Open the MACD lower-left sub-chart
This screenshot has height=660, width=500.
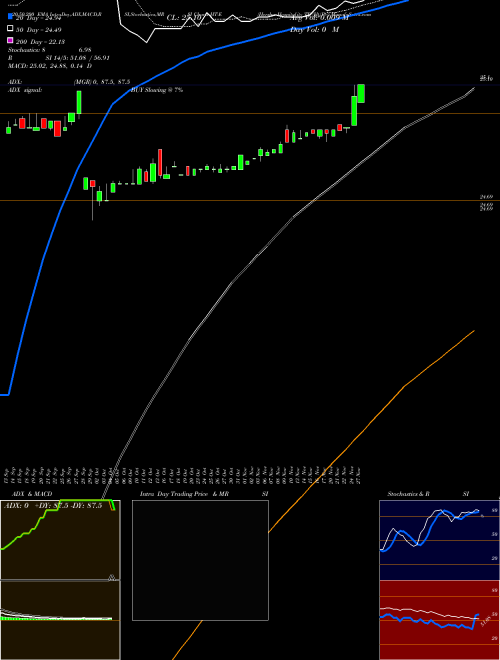point(60,620)
